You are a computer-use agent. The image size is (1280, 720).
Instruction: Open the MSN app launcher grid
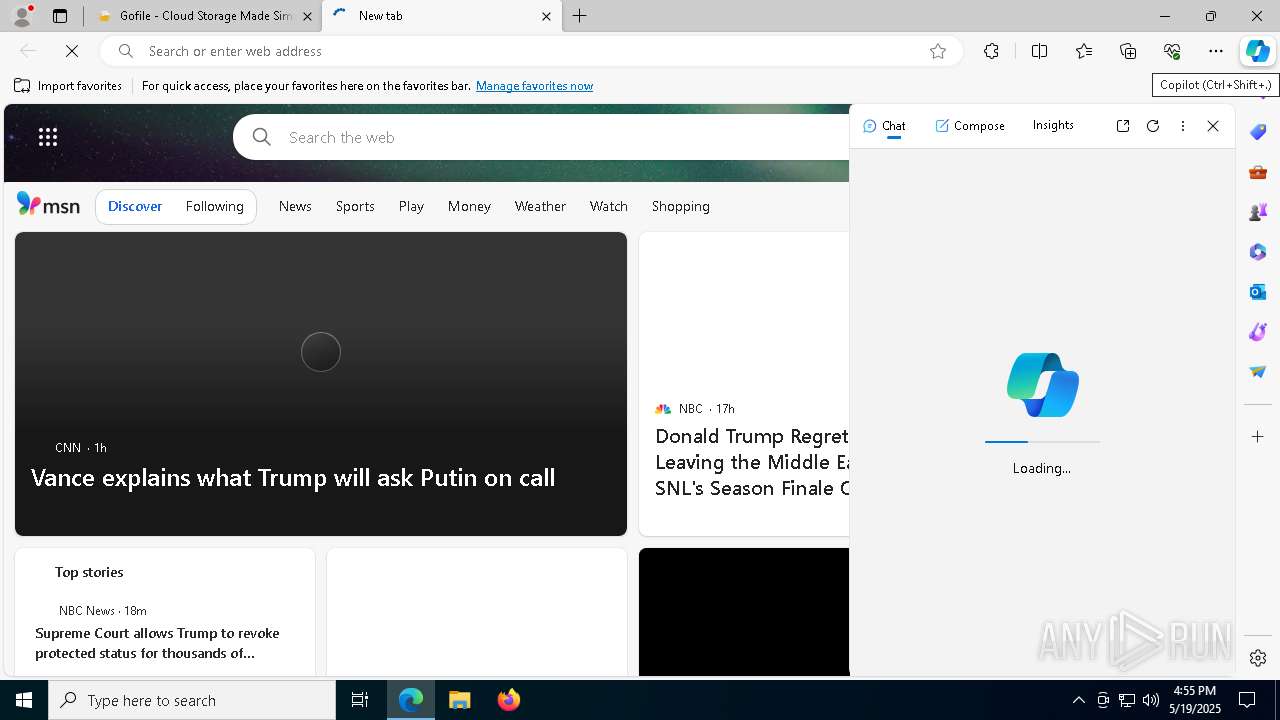pyautogui.click(x=48, y=137)
